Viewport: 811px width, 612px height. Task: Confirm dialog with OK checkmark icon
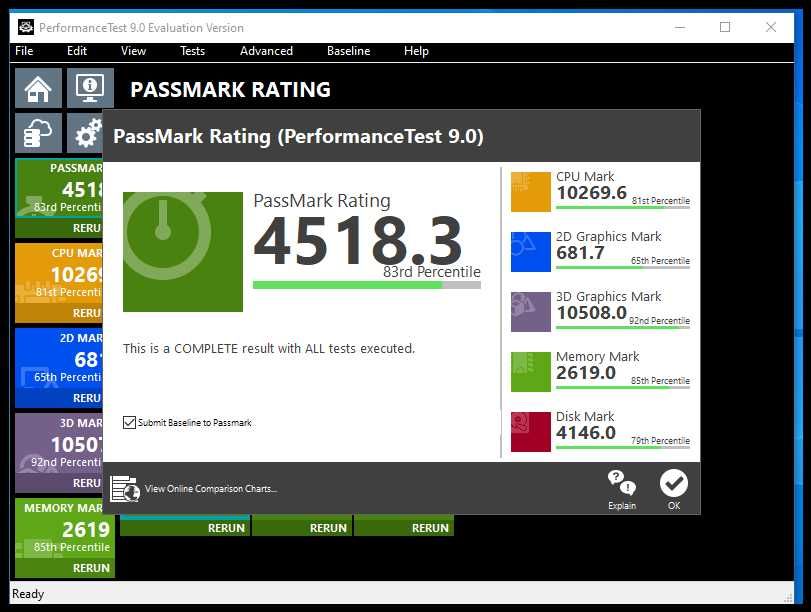pyautogui.click(x=674, y=489)
